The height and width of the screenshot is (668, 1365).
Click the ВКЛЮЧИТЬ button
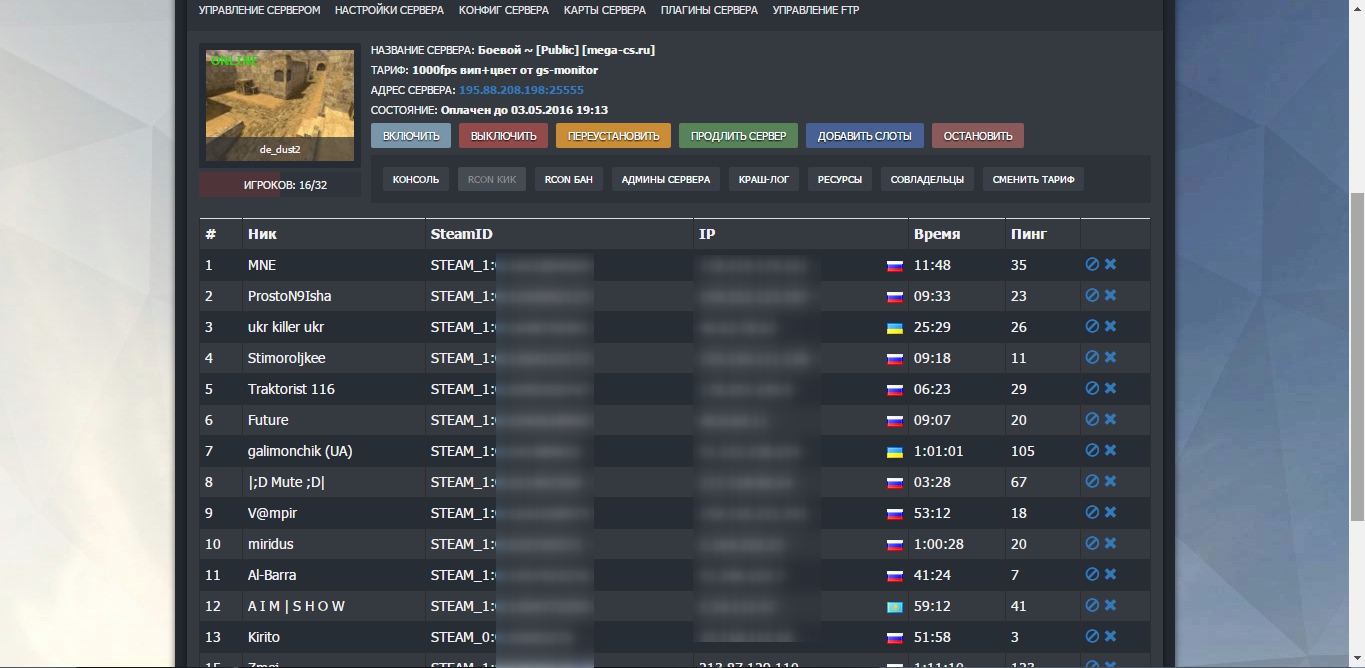point(411,136)
